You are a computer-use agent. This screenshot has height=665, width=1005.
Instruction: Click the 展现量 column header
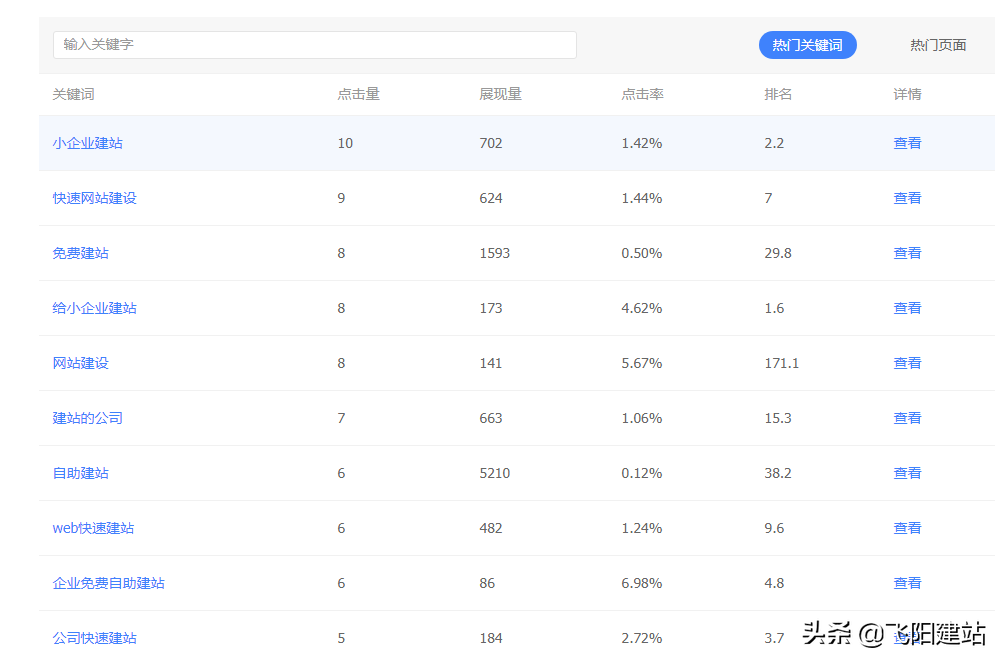point(501,94)
